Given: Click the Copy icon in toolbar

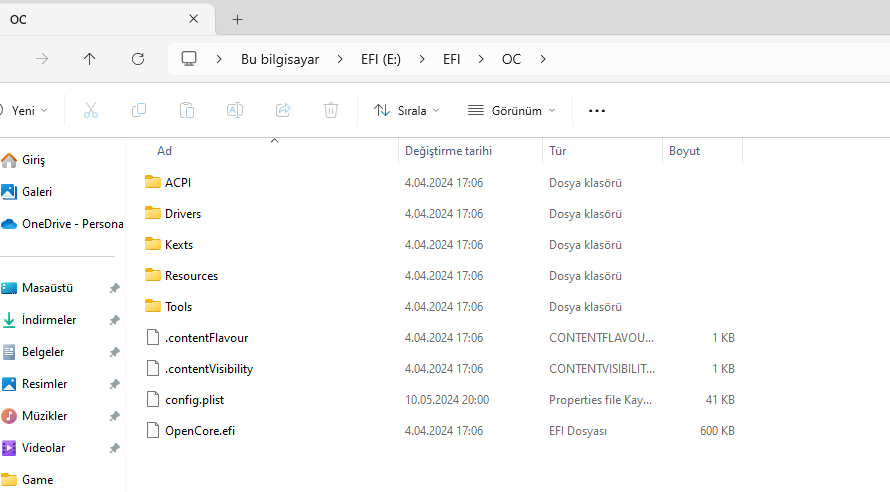Looking at the screenshot, I should tap(139, 111).
